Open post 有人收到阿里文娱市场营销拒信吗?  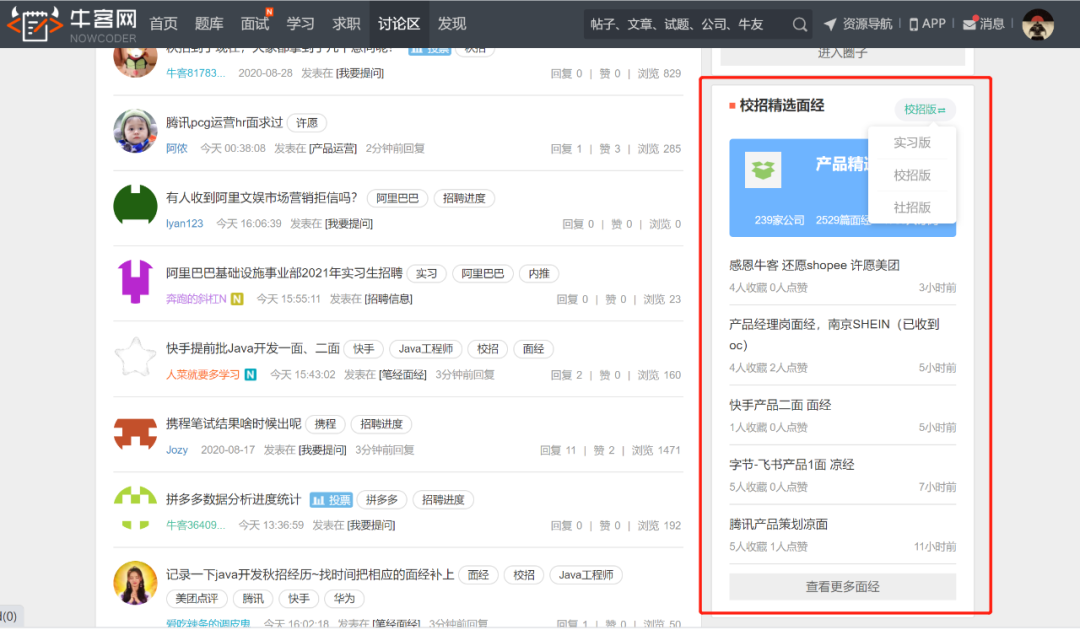[x=262, y=198]
